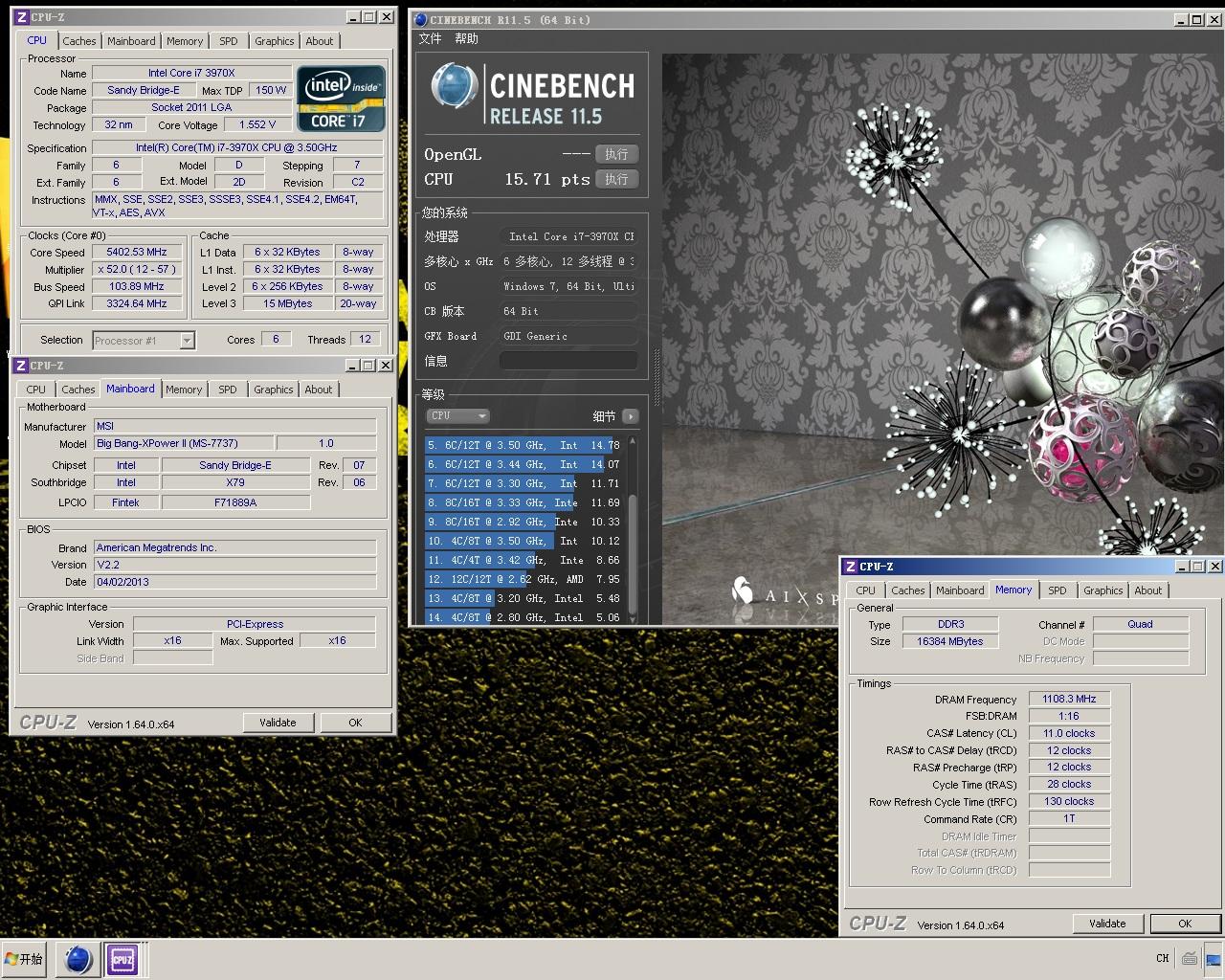Switch to Mainboard tab in top CPU-Z window
This screenshot has height=980, width=1225.
(x=131, y=41)
